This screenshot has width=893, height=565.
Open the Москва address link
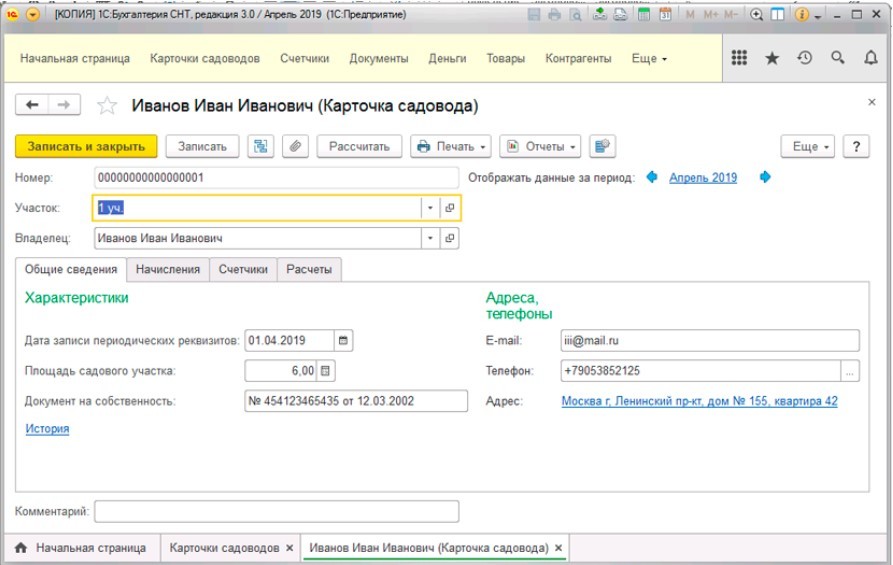coord(699,401)
